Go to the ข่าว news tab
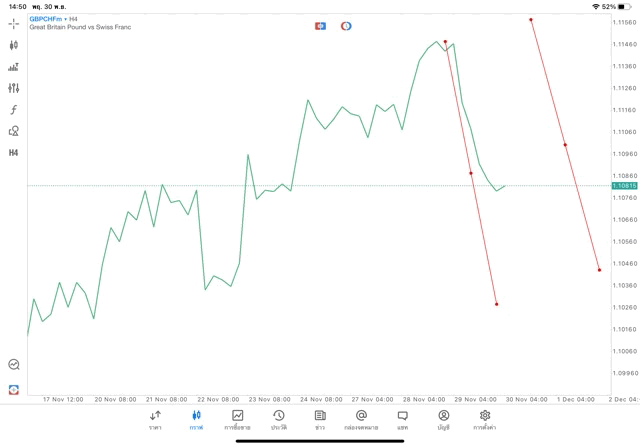The height and width of the screenshot is (447, 640). point(320,419)
